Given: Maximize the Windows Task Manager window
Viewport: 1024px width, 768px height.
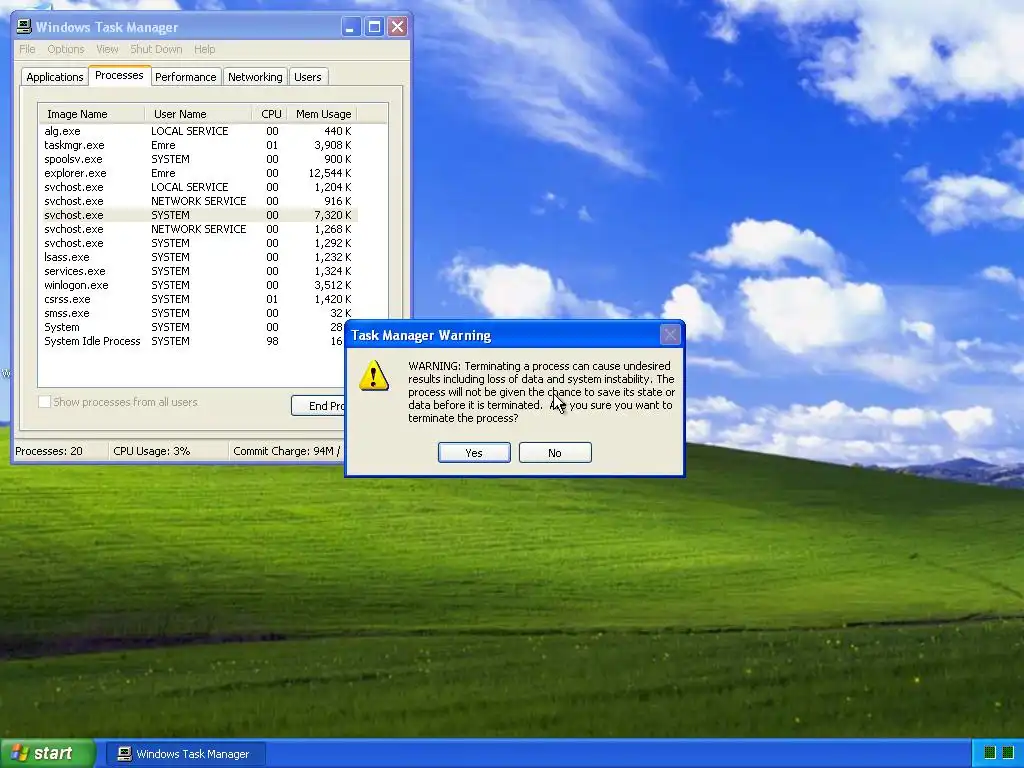Looking at the screenshot, I should click(x=374, y=27).
